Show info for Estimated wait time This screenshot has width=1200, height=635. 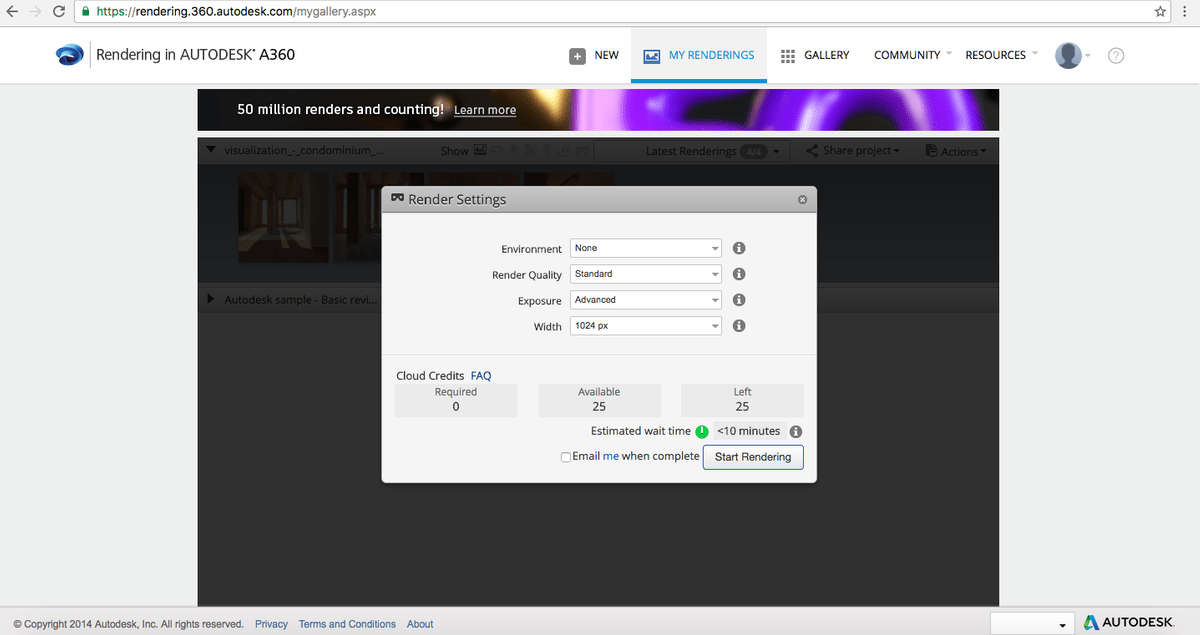tap(796, 432)
